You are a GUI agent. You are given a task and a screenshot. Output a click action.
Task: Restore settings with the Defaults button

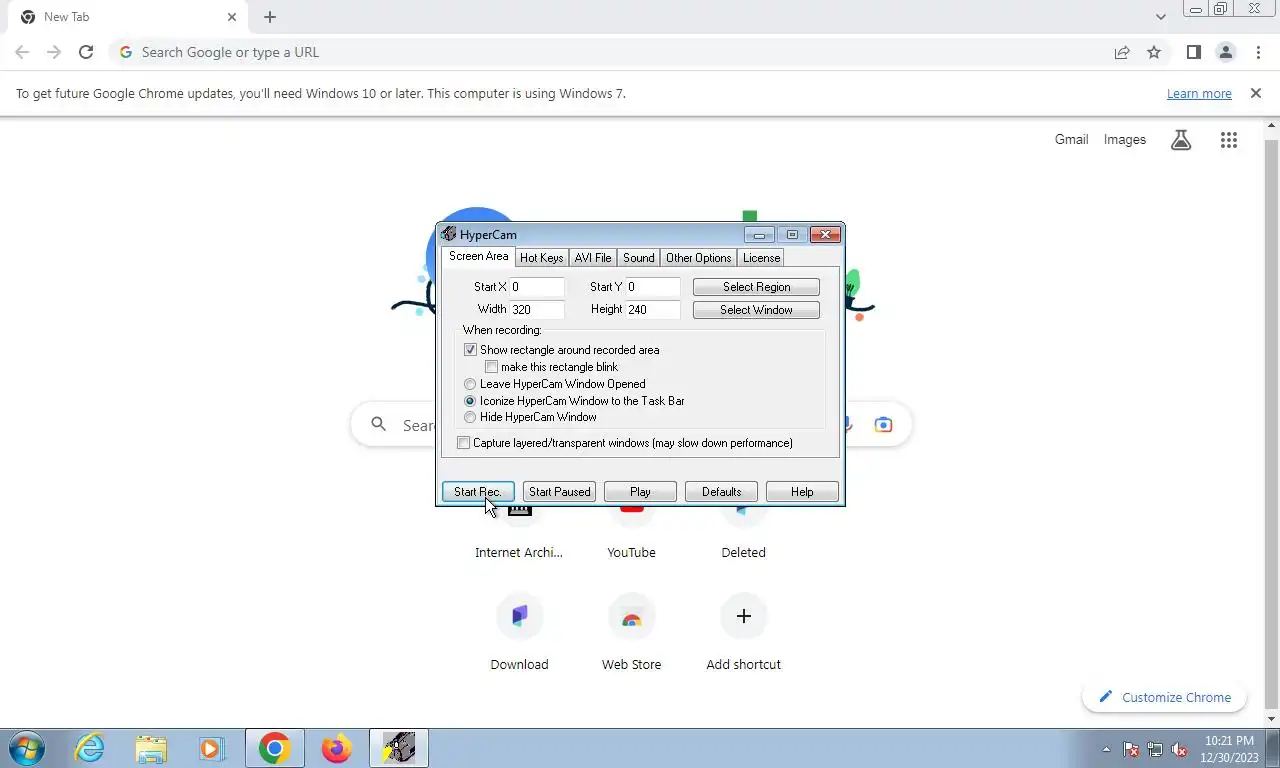click(721, 491)
